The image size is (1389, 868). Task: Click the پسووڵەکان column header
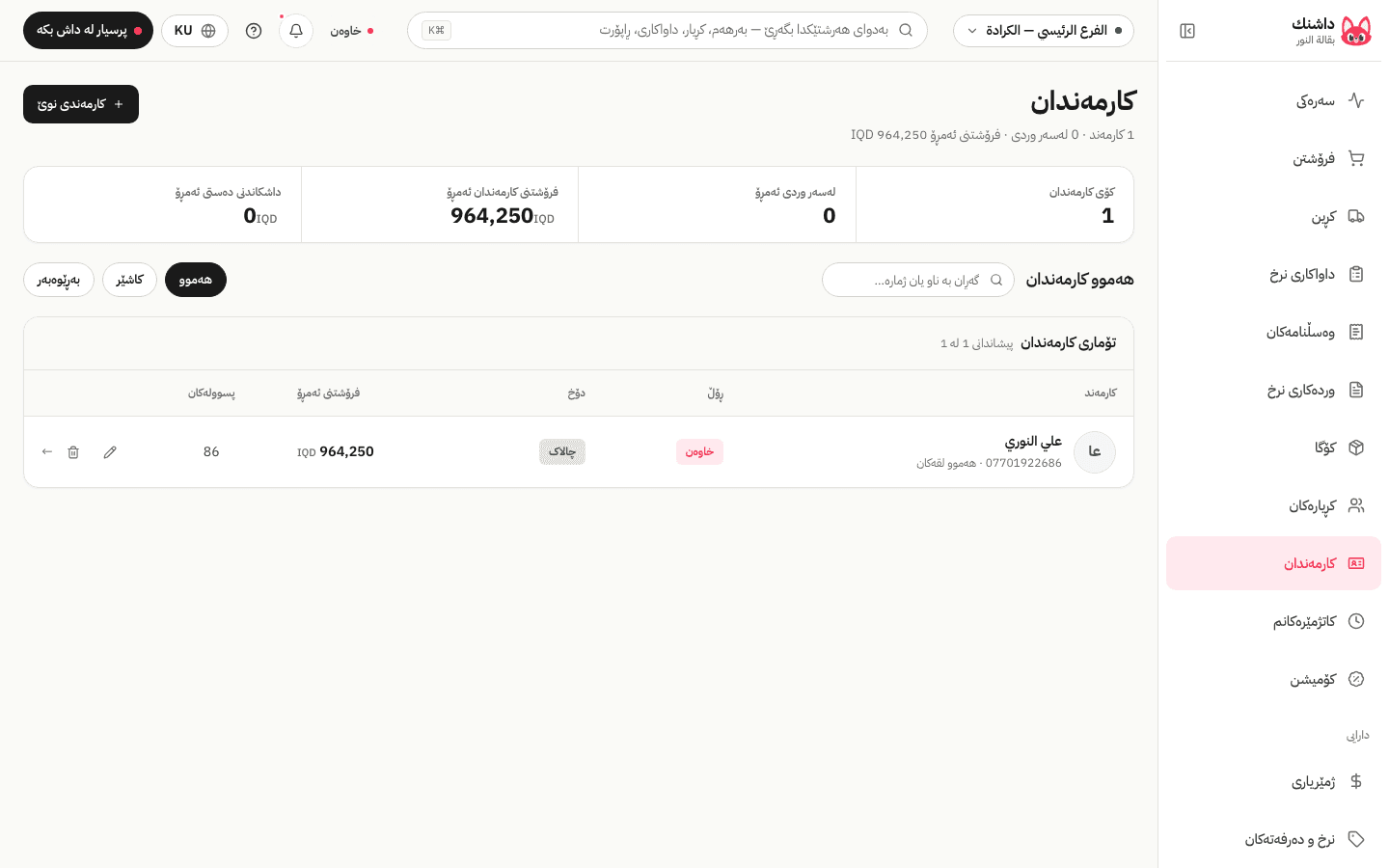211,393
